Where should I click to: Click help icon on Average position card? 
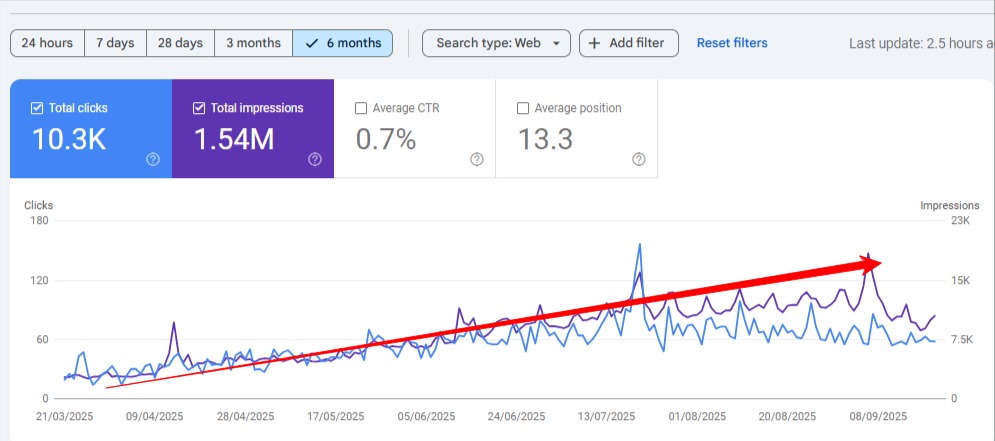point(639,159)
